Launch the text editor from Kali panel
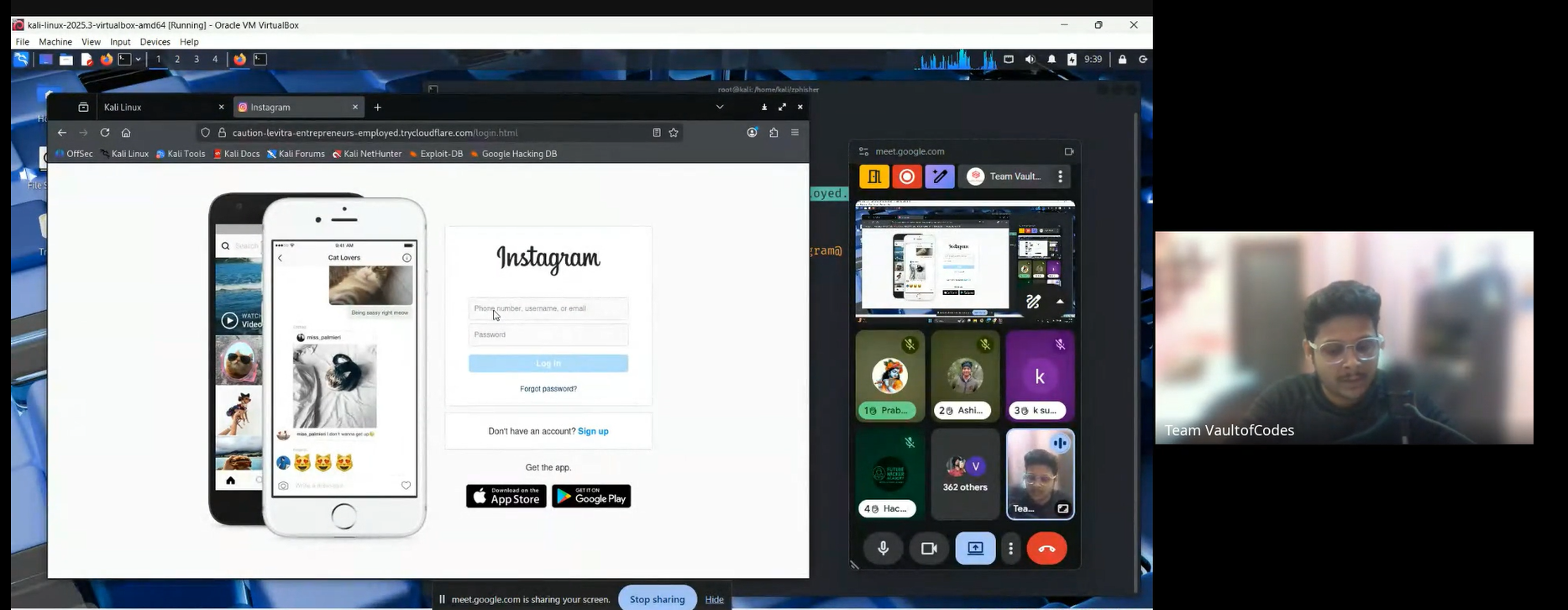The height and width of the screenshot is (610, 1568). [x=87, y=60]
